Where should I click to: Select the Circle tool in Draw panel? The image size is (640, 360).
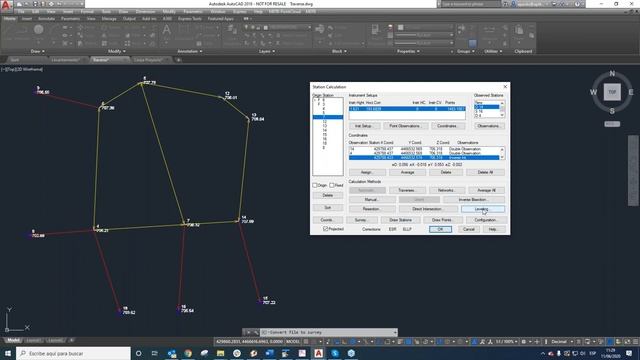coord(39,29)
